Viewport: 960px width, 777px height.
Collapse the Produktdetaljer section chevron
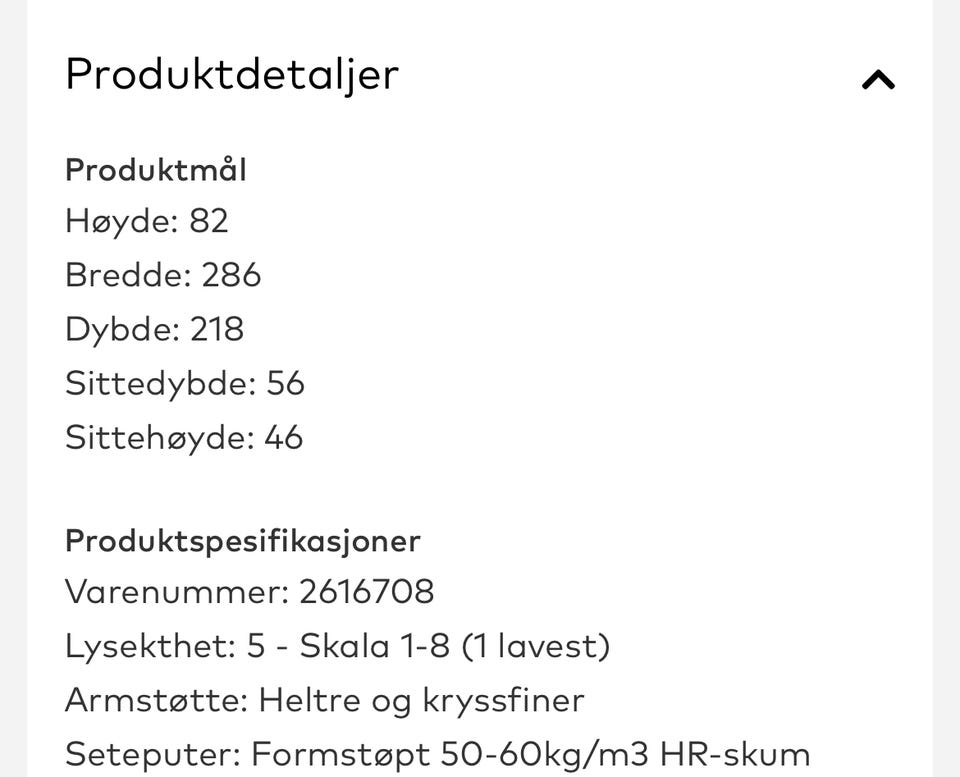click(879, 80)
